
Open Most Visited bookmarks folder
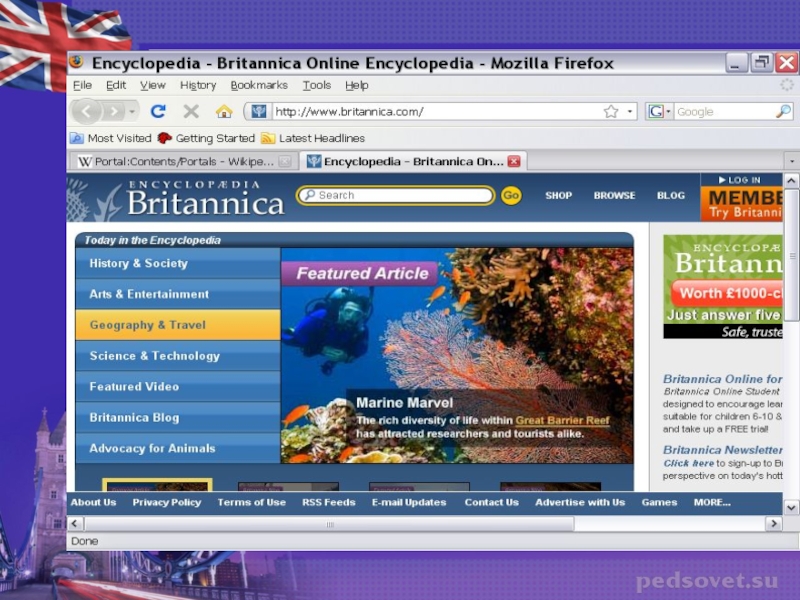(x=111, y=138)
